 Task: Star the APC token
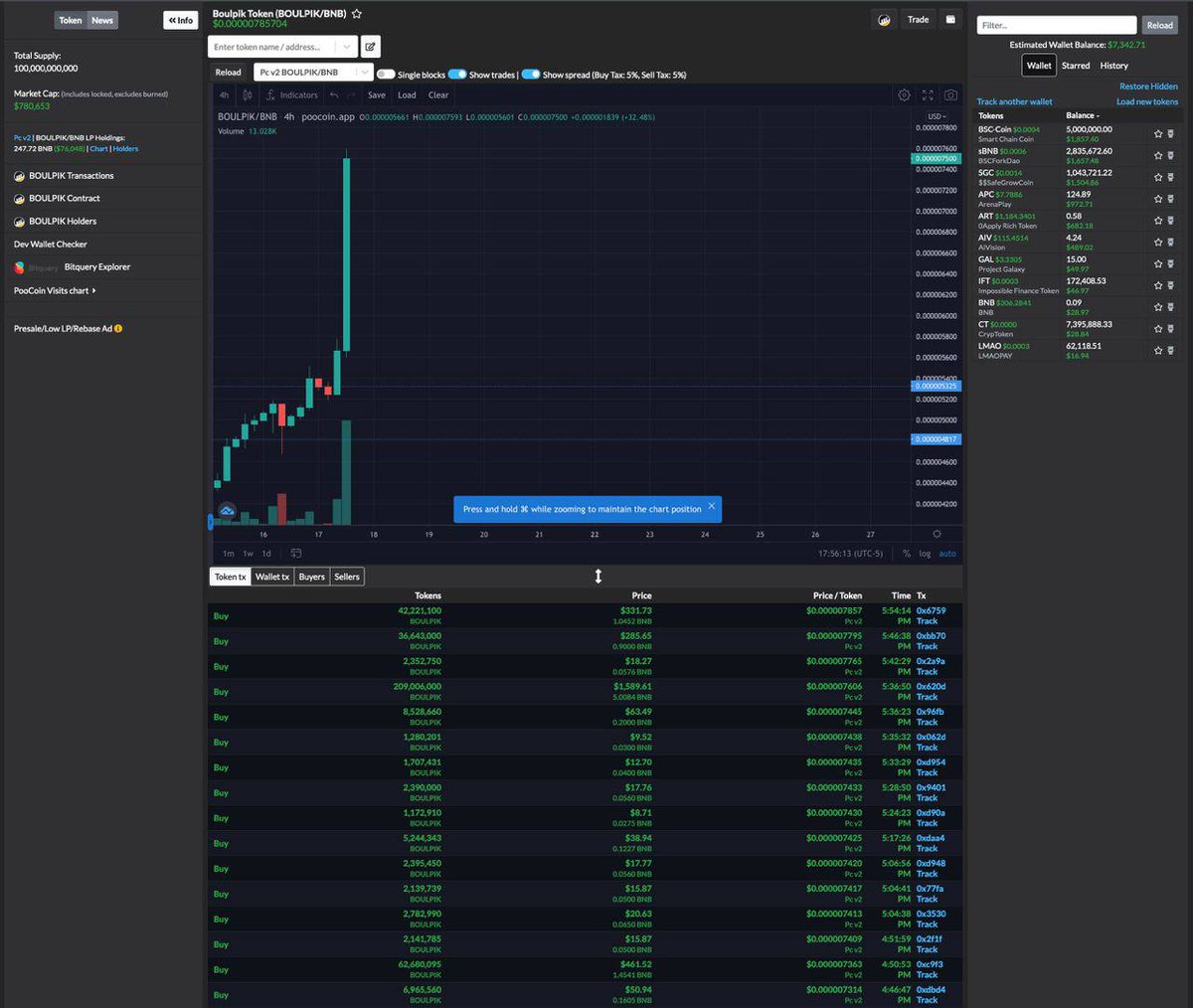pyautogui.click(x=1158, y=199)
